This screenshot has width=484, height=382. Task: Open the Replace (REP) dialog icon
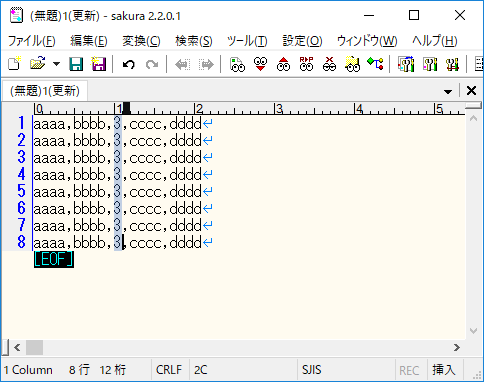tap(306, 64)
